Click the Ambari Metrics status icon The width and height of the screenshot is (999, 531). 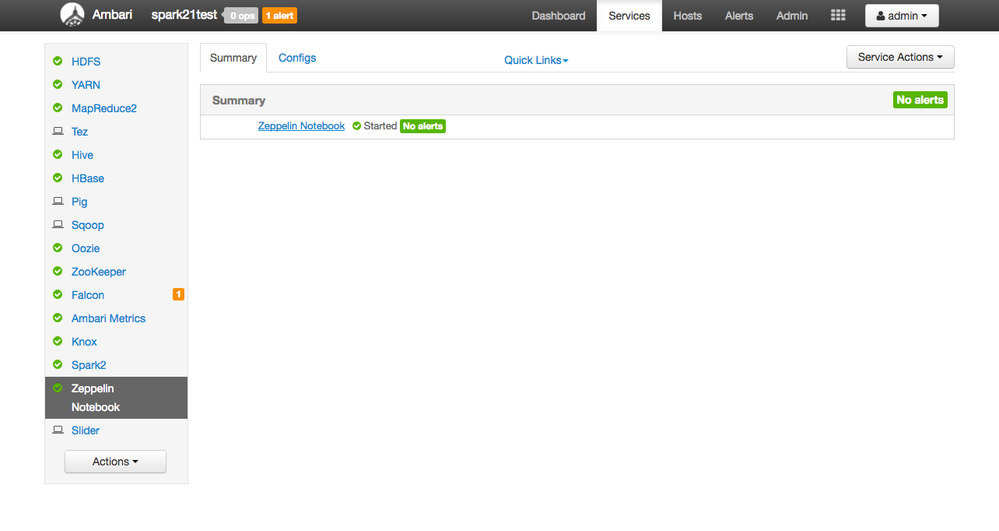[x=57, y=317]
